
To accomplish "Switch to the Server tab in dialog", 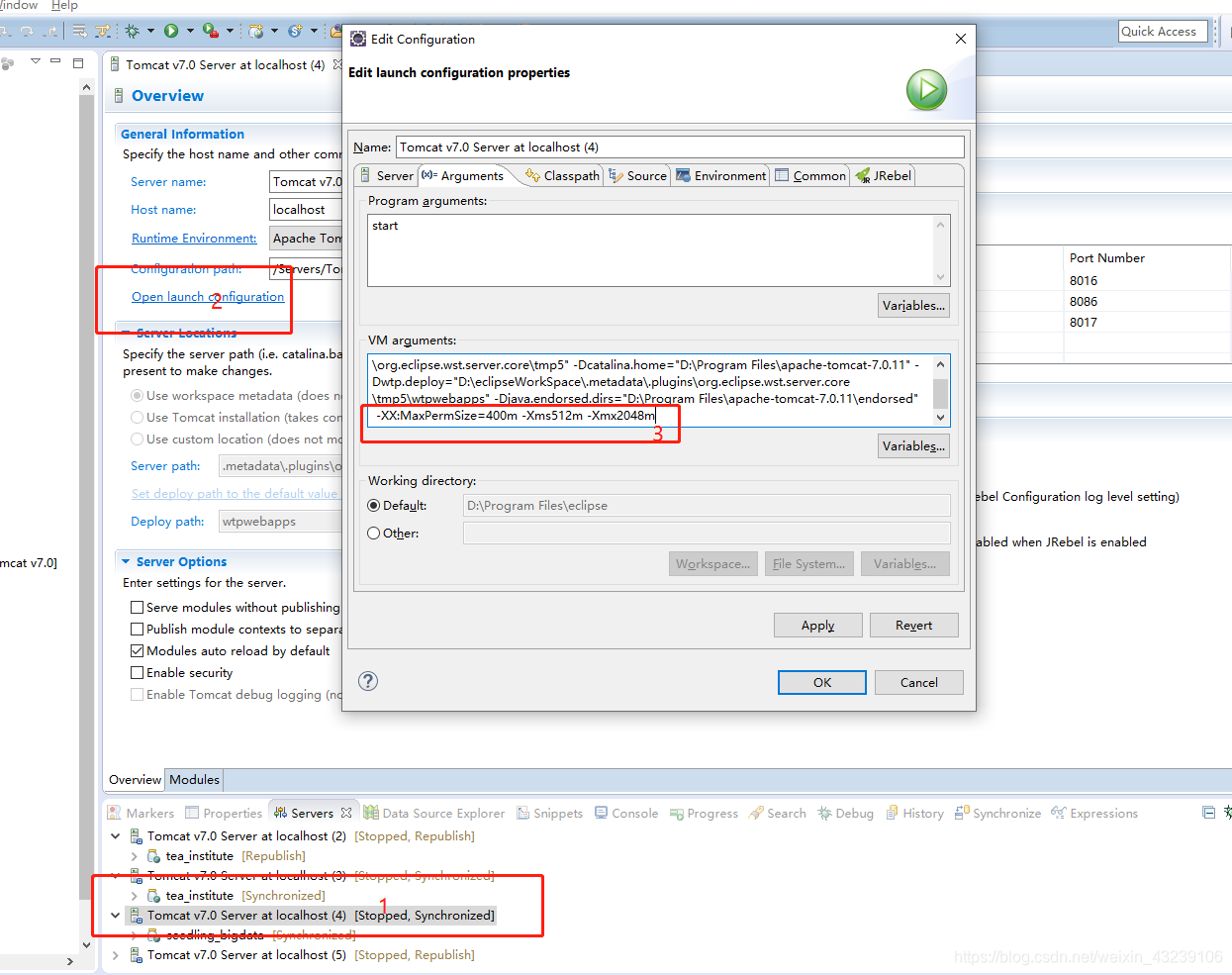I will tap(385, 175).
